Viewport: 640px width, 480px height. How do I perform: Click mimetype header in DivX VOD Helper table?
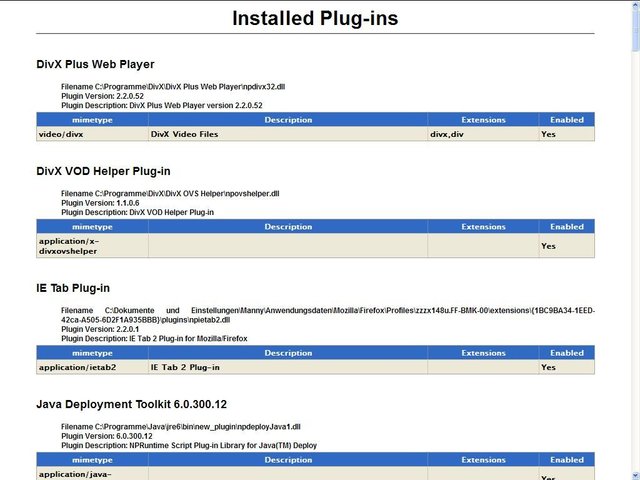pos(92,227)
